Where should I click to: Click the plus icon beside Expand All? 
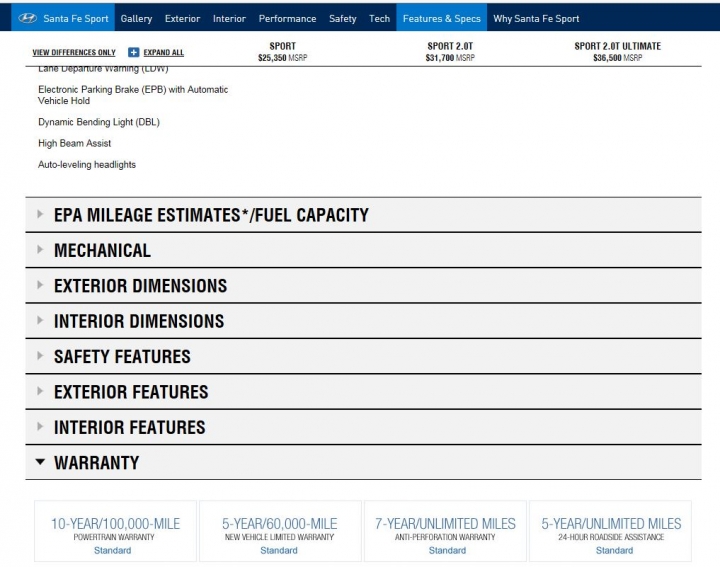133,52
